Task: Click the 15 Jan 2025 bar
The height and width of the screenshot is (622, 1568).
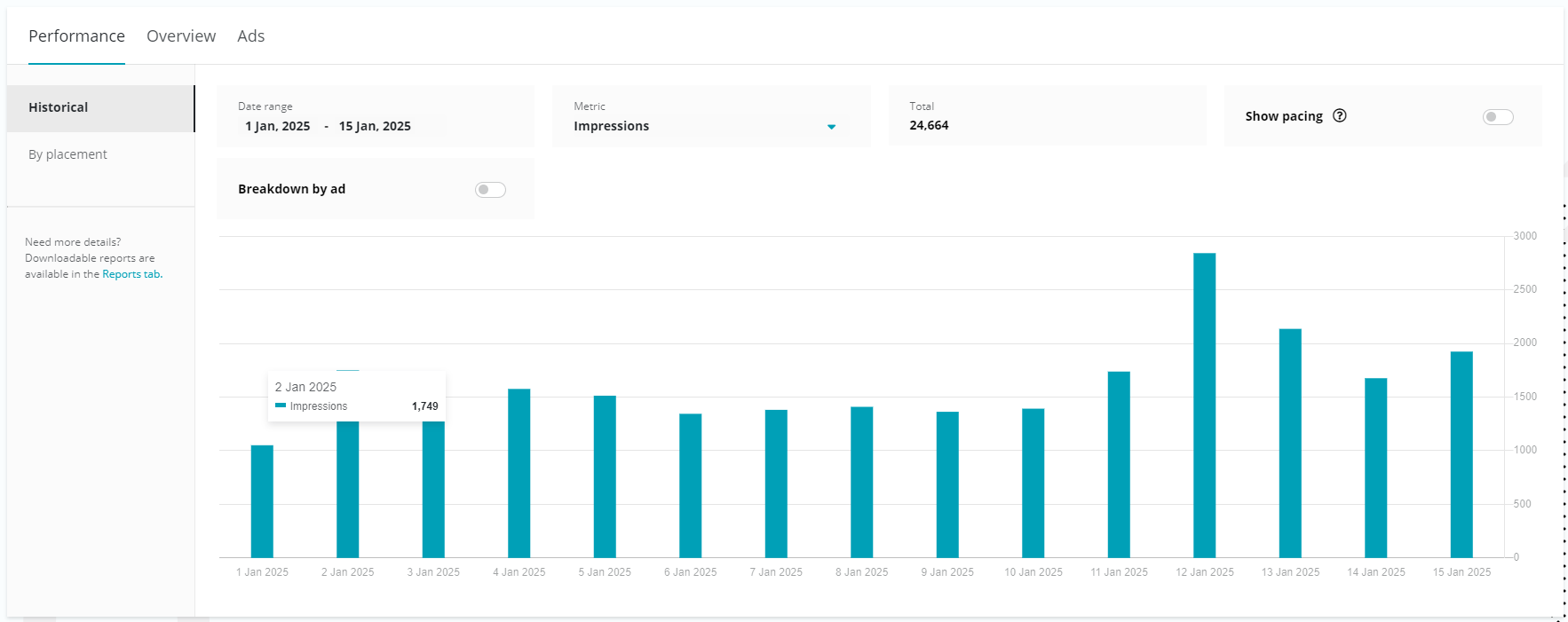Action: click(x=1461, y=454)
